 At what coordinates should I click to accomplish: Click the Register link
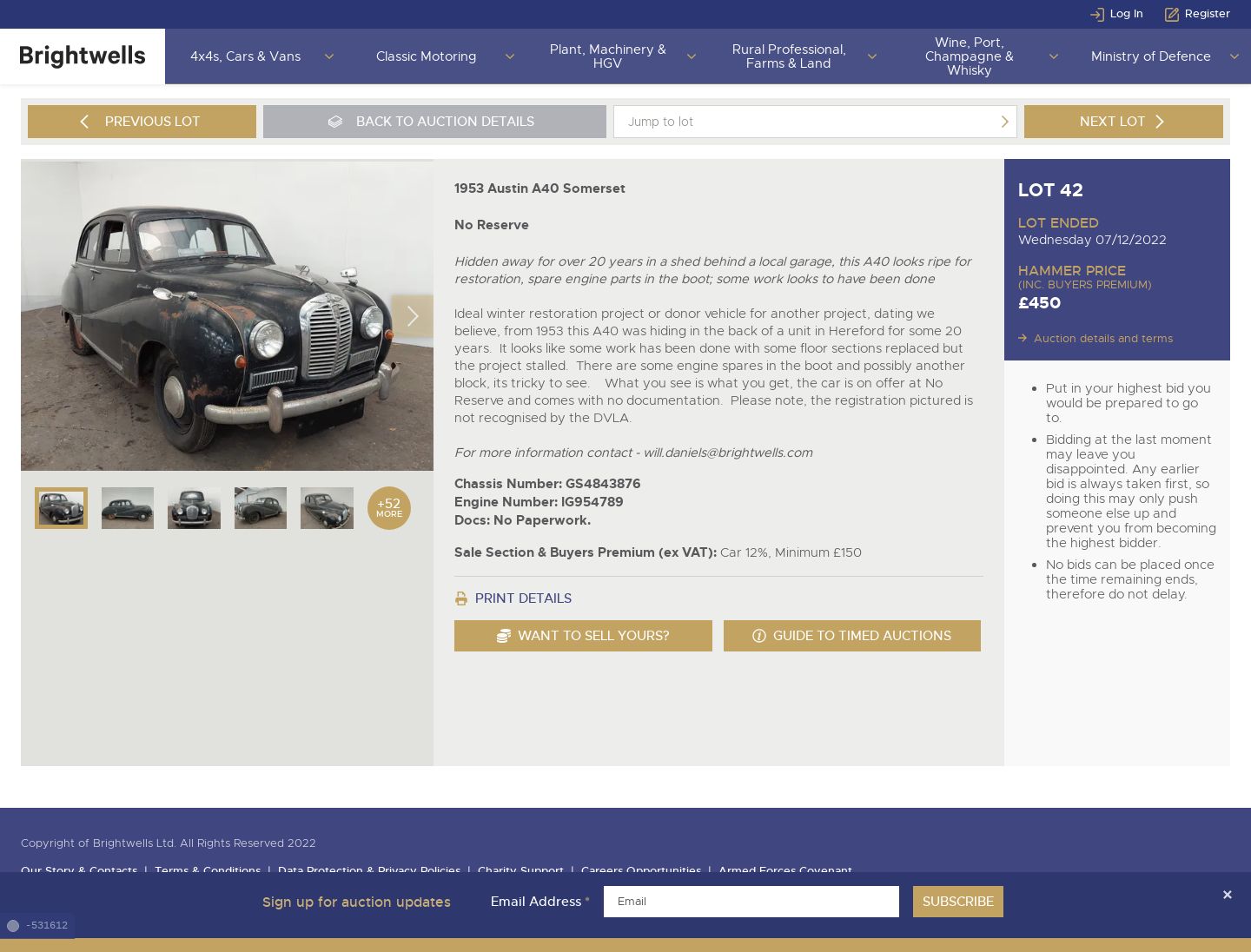tap(1208, 14)
